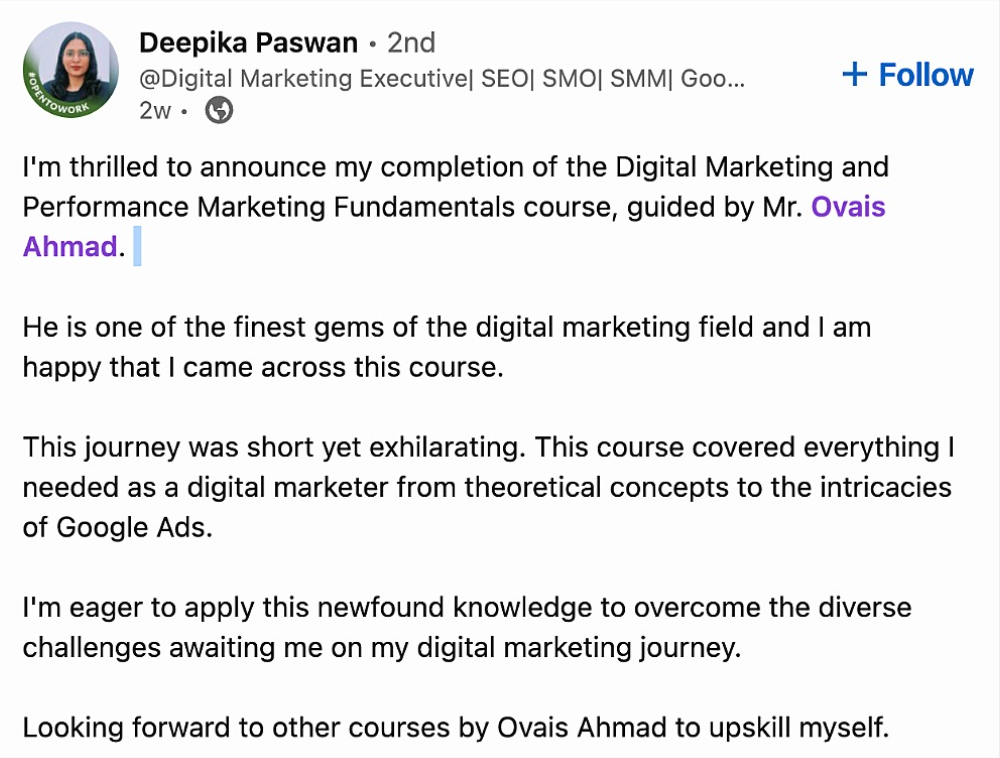Open the purple Ovais Ahmad mention link

pyautogui.click(x=848, y=207)
